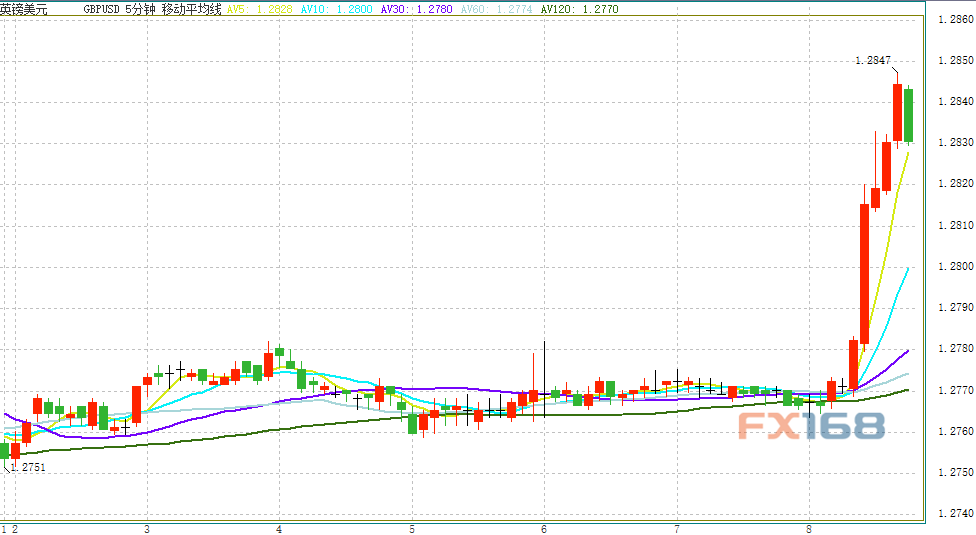976x535 pixels.
Task: Click time axis marker 3
Action: click(x=147, y=528)
